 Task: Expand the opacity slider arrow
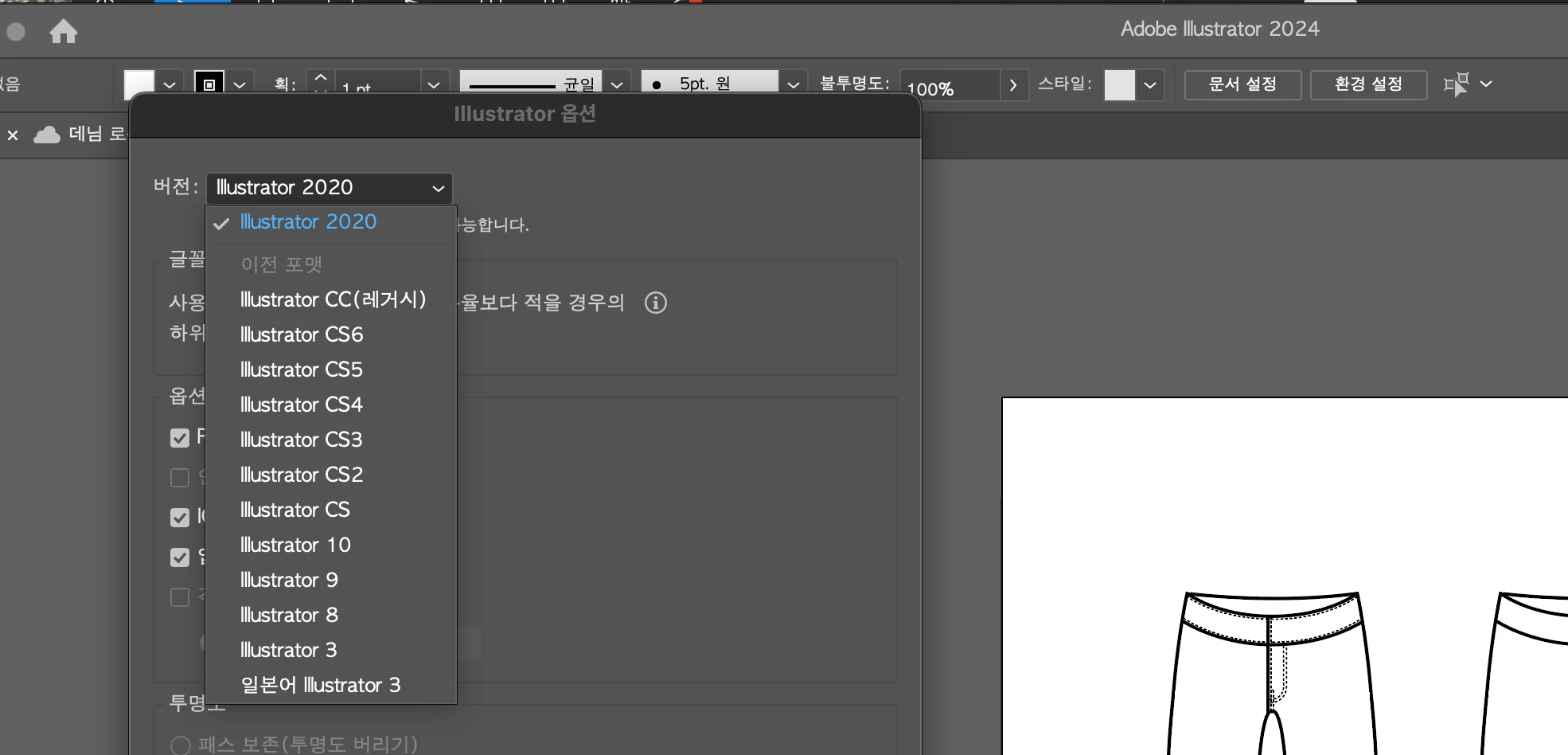[1013, 84]
